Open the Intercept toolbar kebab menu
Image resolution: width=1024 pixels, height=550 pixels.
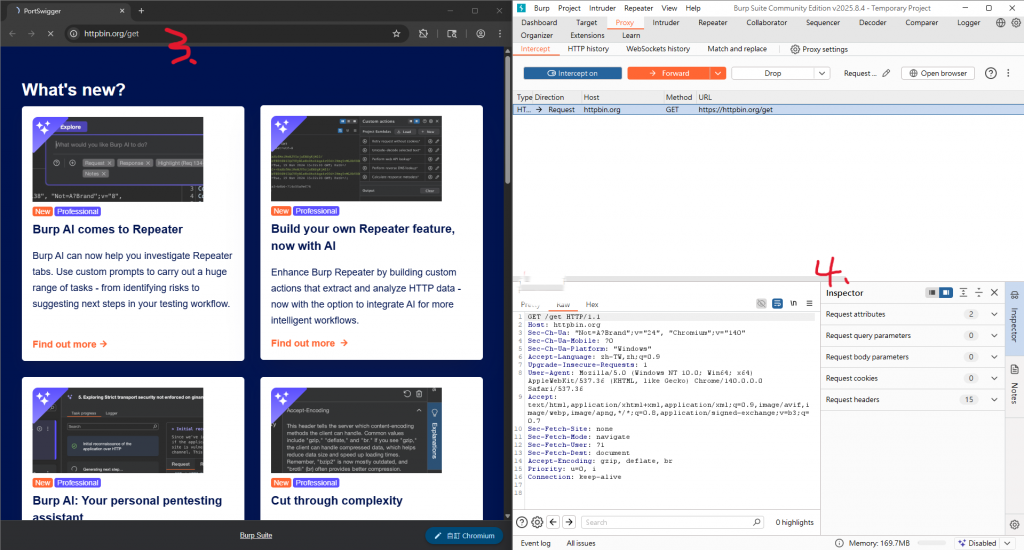[x=1008, y=73]
